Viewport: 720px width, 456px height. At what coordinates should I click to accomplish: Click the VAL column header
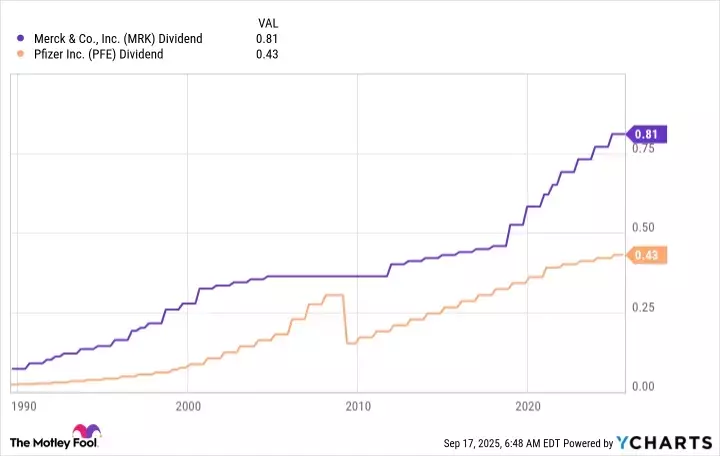tap(267, 20)
